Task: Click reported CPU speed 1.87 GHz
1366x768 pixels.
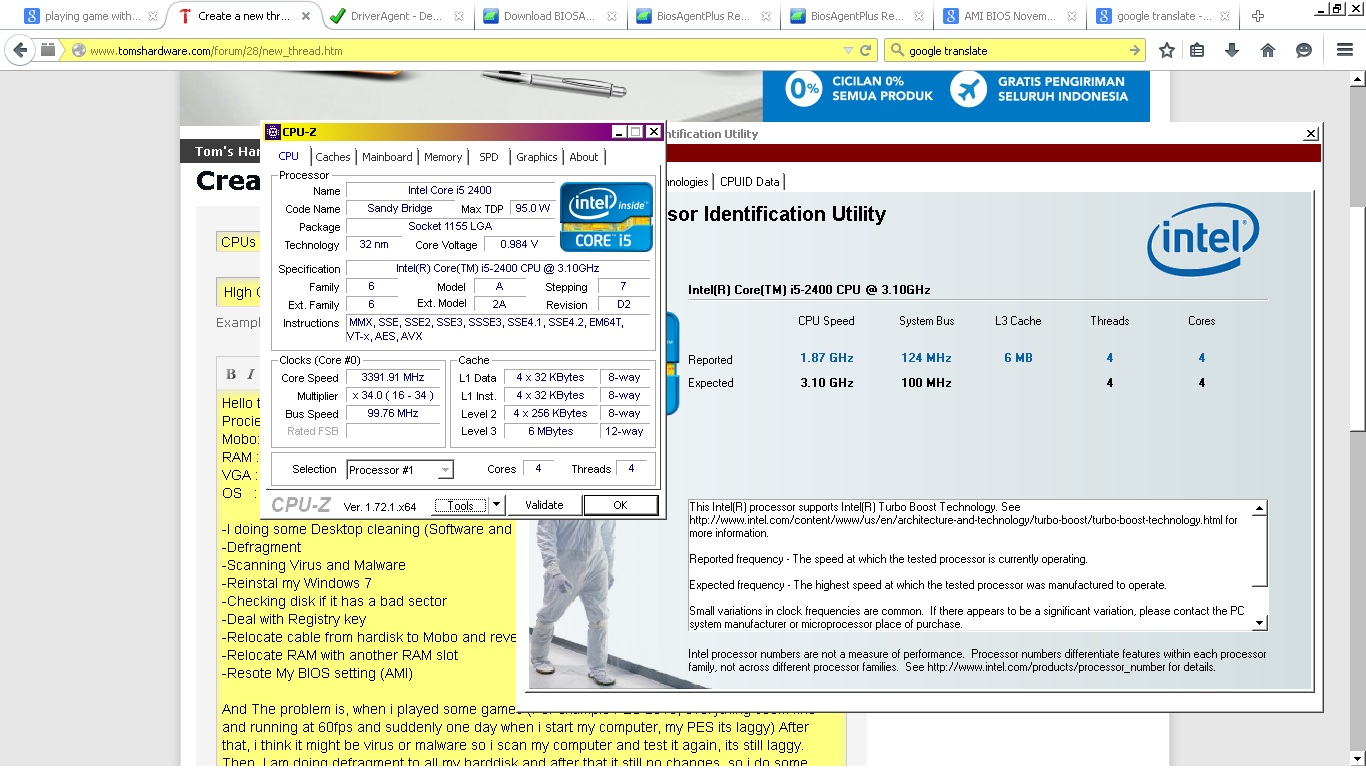Action: pyautogui.click(x=827, y=358)
